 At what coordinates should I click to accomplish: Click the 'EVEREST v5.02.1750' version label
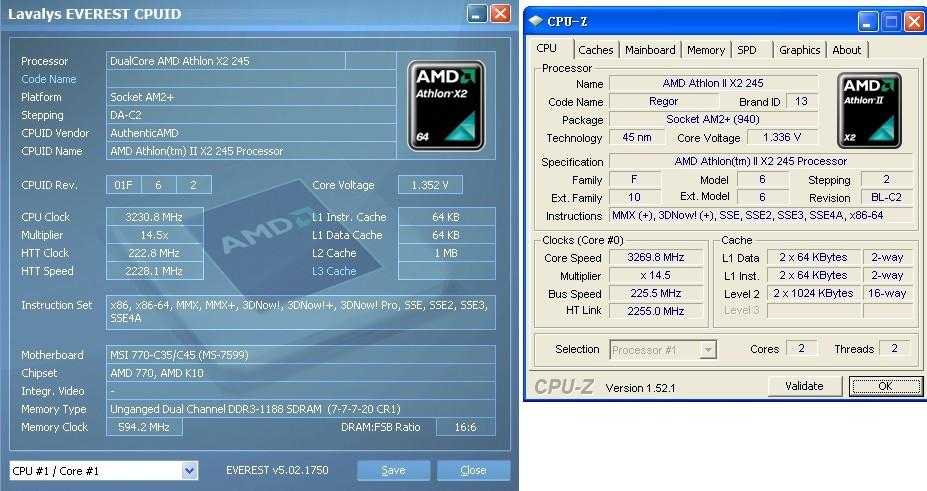[277, 470]
